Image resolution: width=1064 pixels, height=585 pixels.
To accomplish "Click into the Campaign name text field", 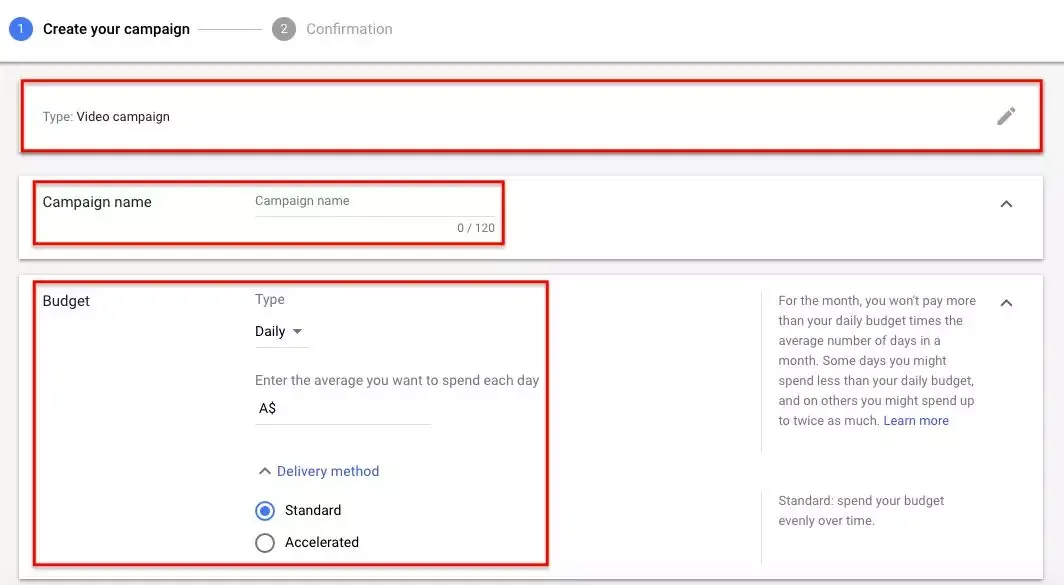I will (x=375, y=202).
